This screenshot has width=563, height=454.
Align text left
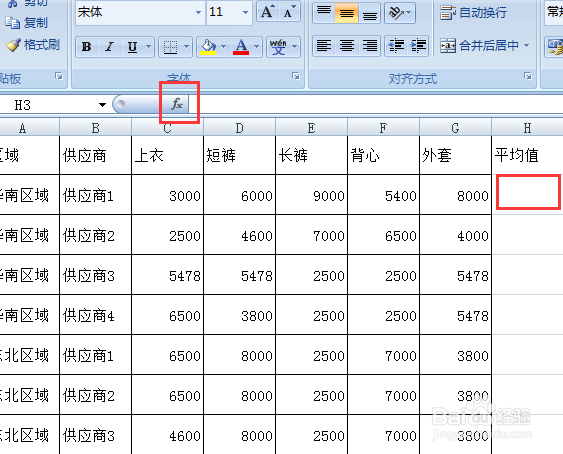point(324,46)
